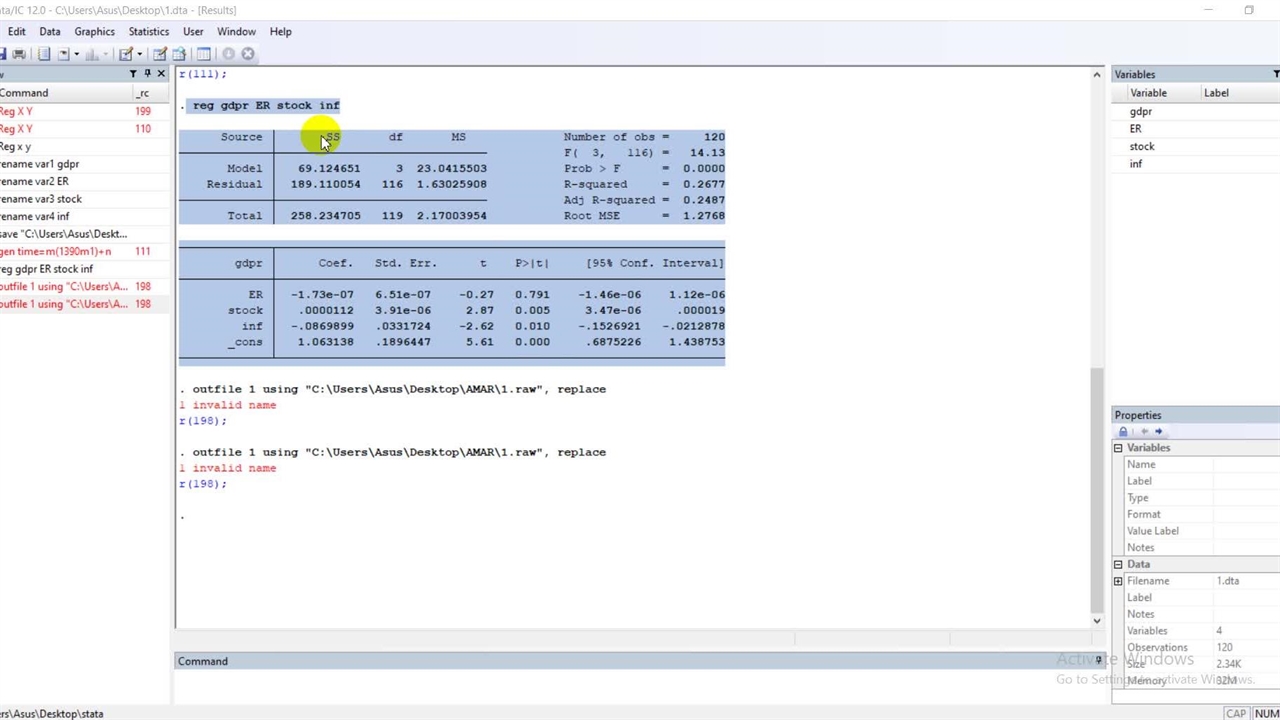Click the Results window vertical scrollbar thumb
1280x720 pixels.
tap(1096, 490)
